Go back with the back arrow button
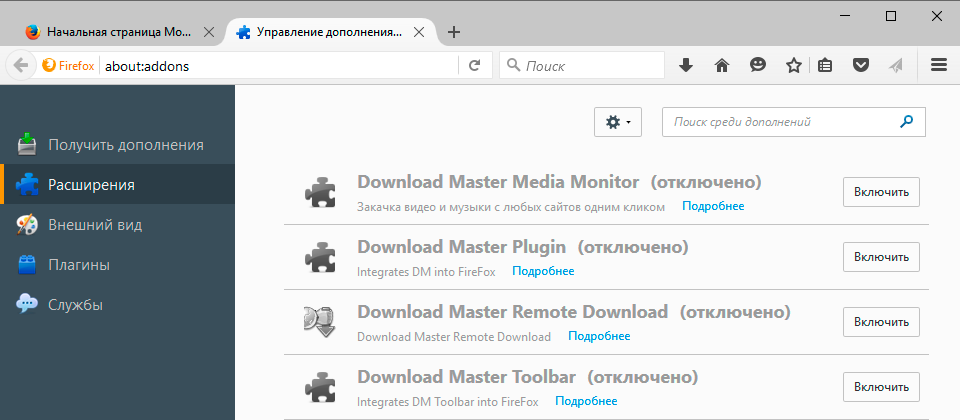 pyautogui.click(x=21, y=66)
